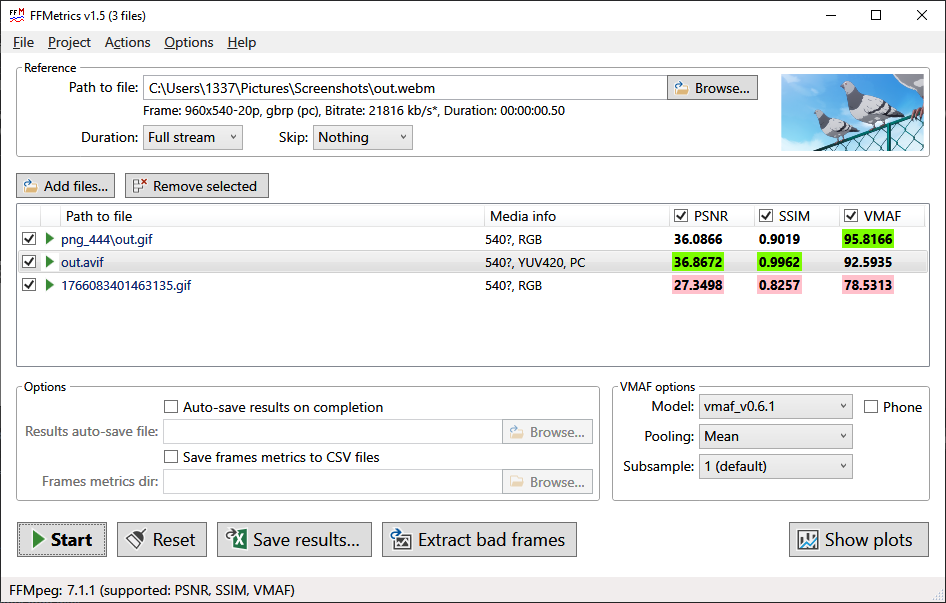Enable Save frames metrics to CSV files
This screenshot has height=603, width=946.
(x=171, y=457)
